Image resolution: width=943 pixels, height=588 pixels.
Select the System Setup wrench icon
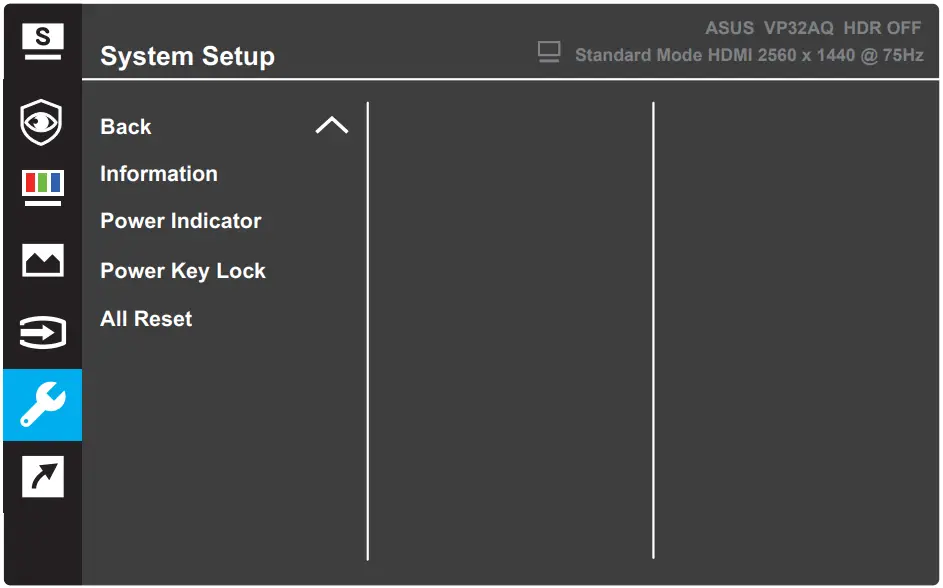pyautogui.click(x=42, y=405)
